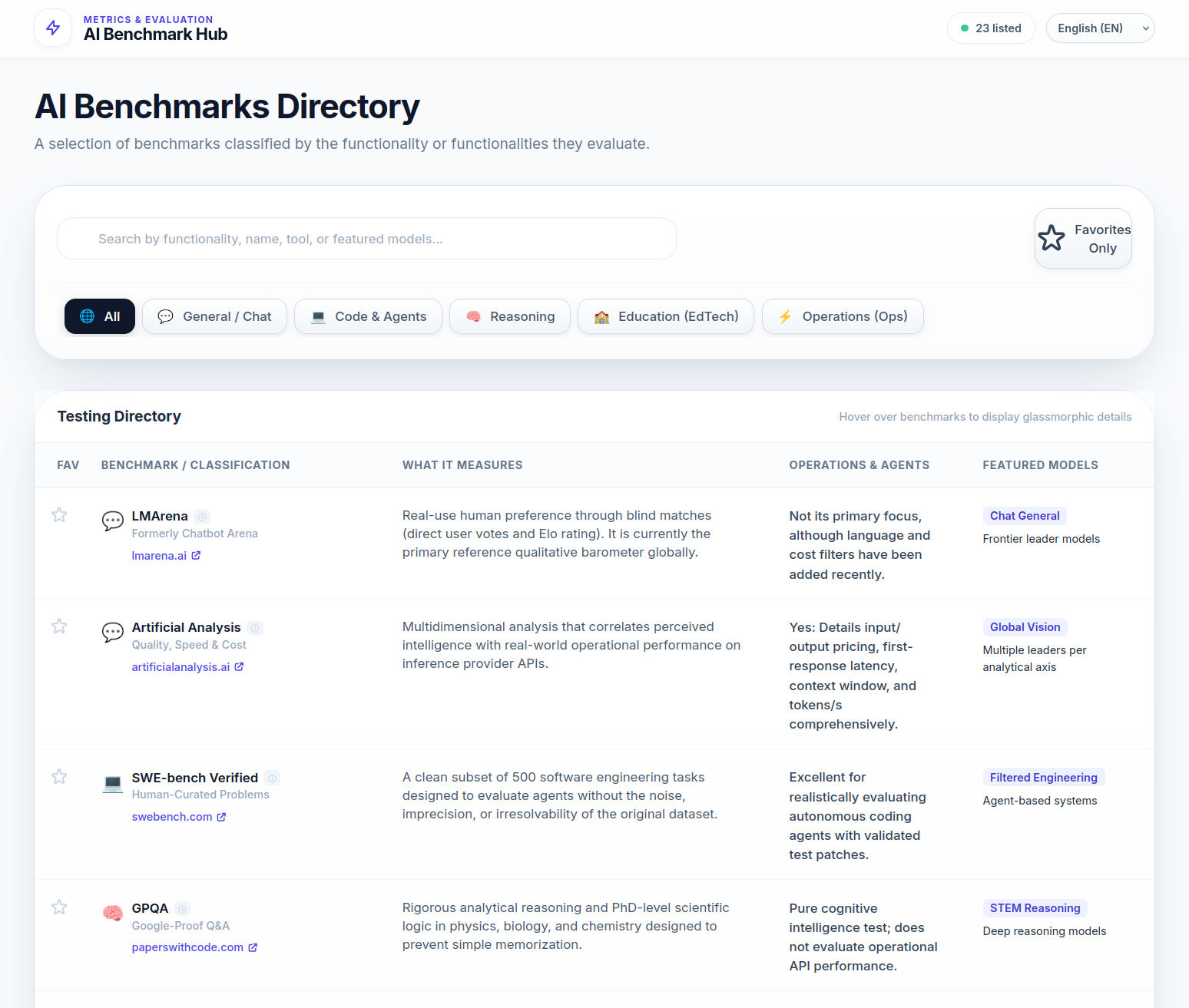Click the chat bubble icon beside Artificial Analysis
Viewport: 1189px width, 1008px height.
(113, 633)
